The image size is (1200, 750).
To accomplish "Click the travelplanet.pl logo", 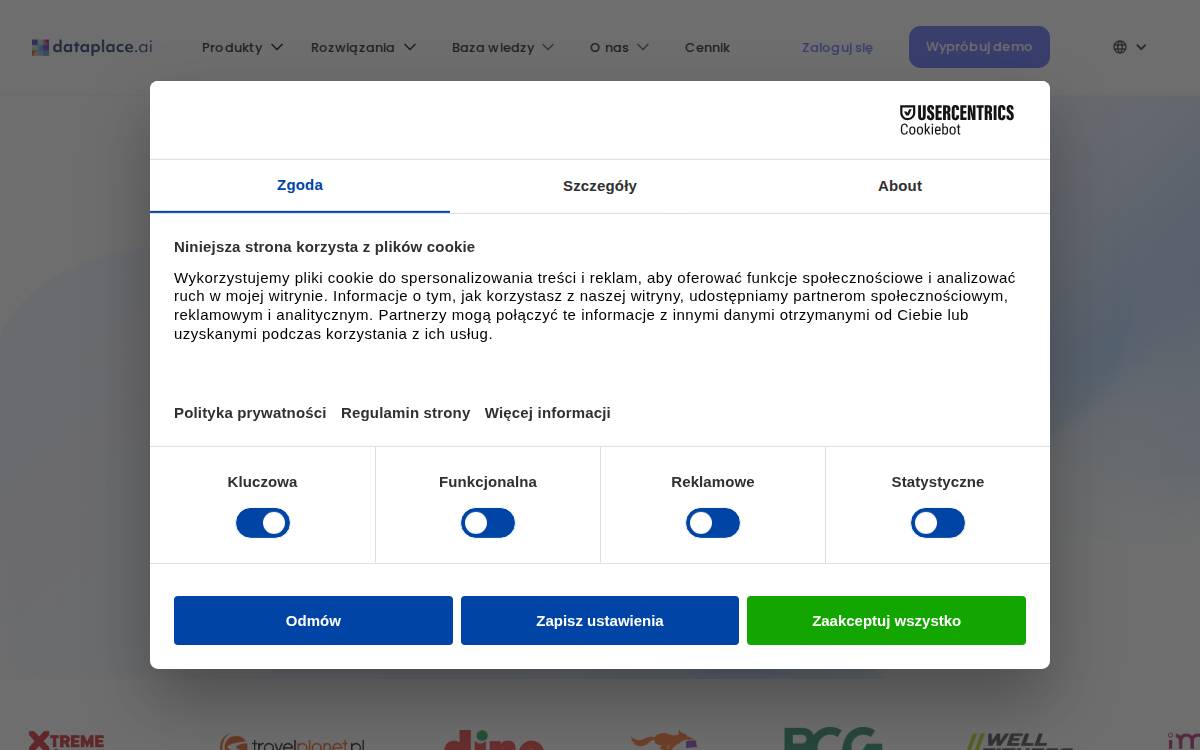I will [x=292, y=744].
